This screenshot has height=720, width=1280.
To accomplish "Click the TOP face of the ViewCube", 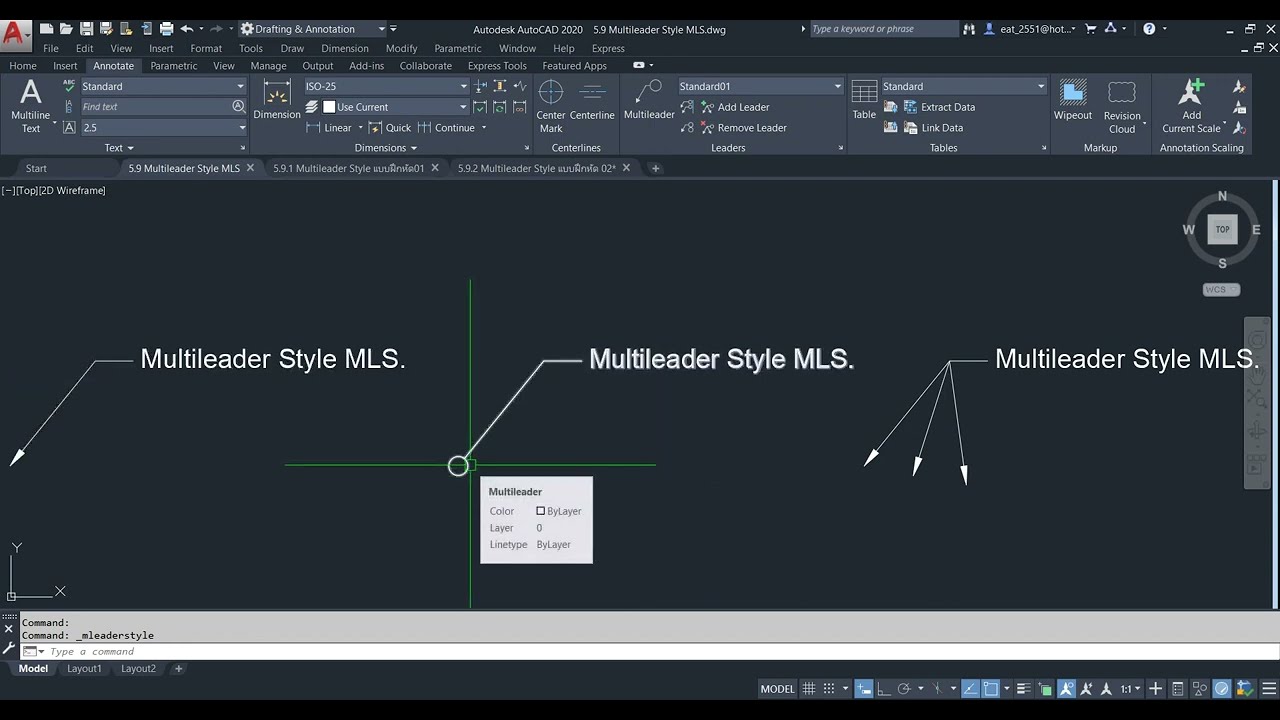I will click(1222, 229).
